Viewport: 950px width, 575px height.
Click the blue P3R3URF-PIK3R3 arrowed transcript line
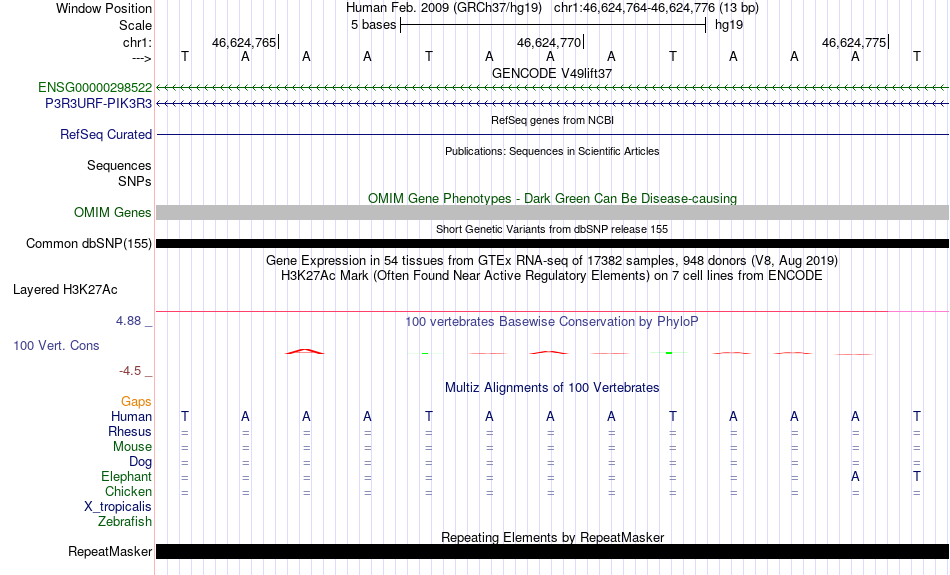click(x=553, y=104)
